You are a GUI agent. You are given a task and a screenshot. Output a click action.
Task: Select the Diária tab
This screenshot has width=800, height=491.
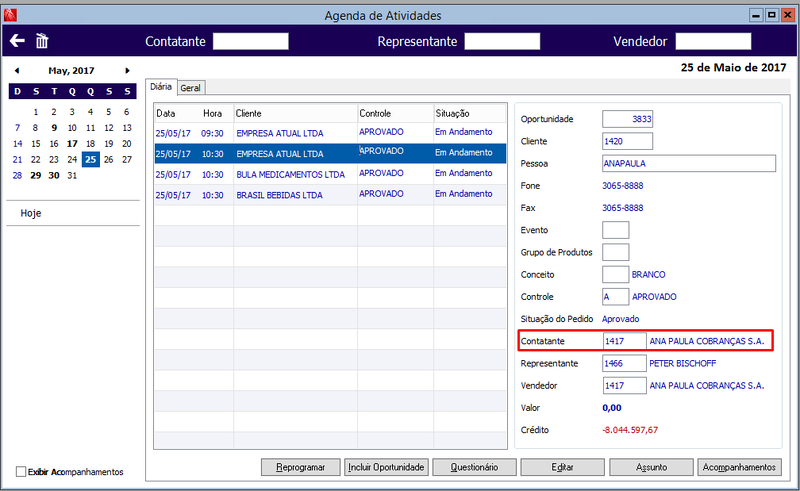[161, 87]
